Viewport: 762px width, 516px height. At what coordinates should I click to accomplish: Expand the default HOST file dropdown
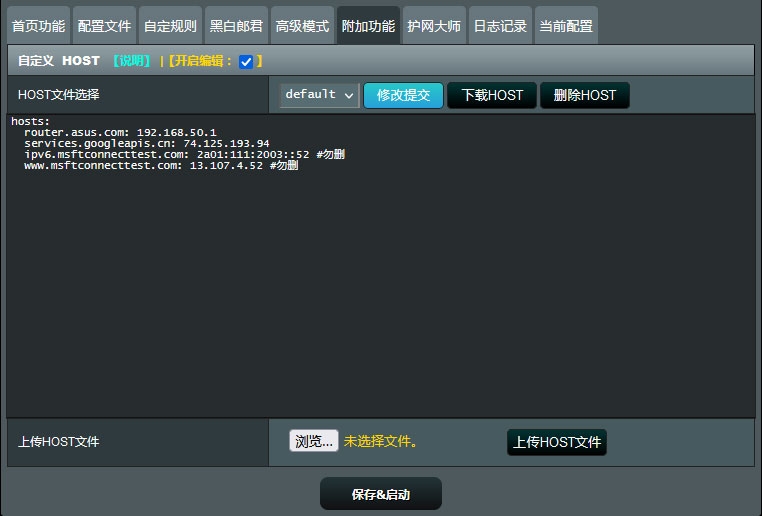pos(319,95)
